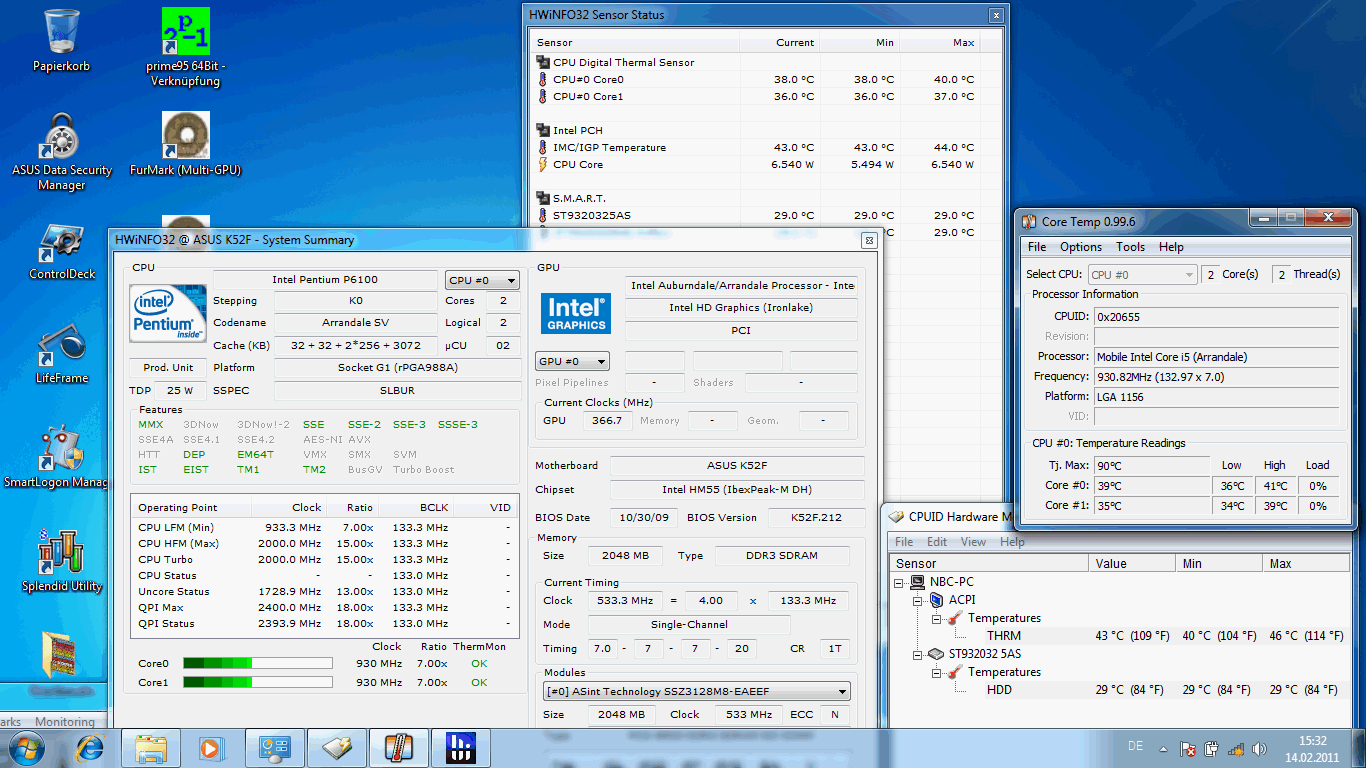
Task: Open the Help menu in Core Temp
Action: tap(1171, 247)
